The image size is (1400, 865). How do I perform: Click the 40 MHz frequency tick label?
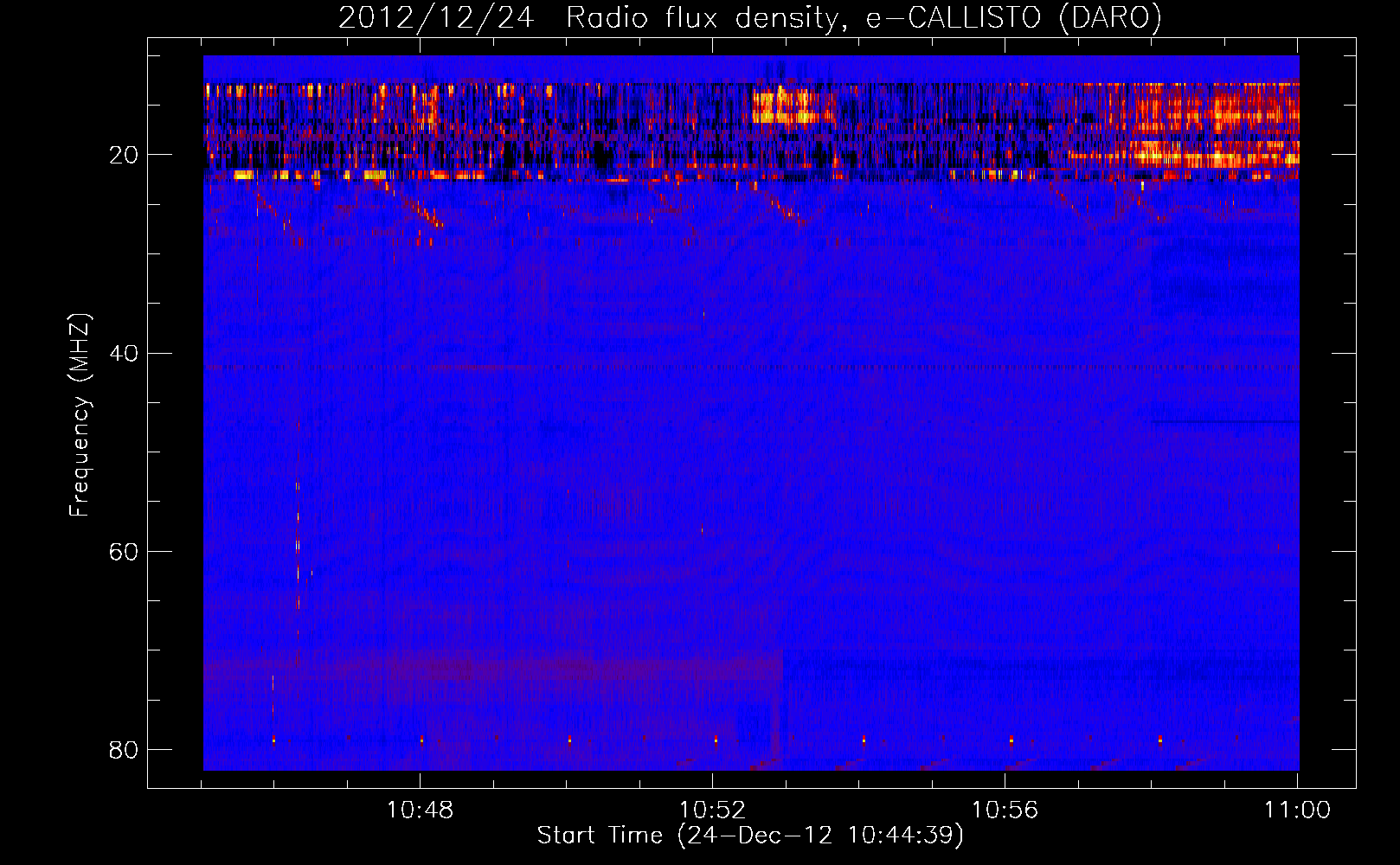click(123, 354)
